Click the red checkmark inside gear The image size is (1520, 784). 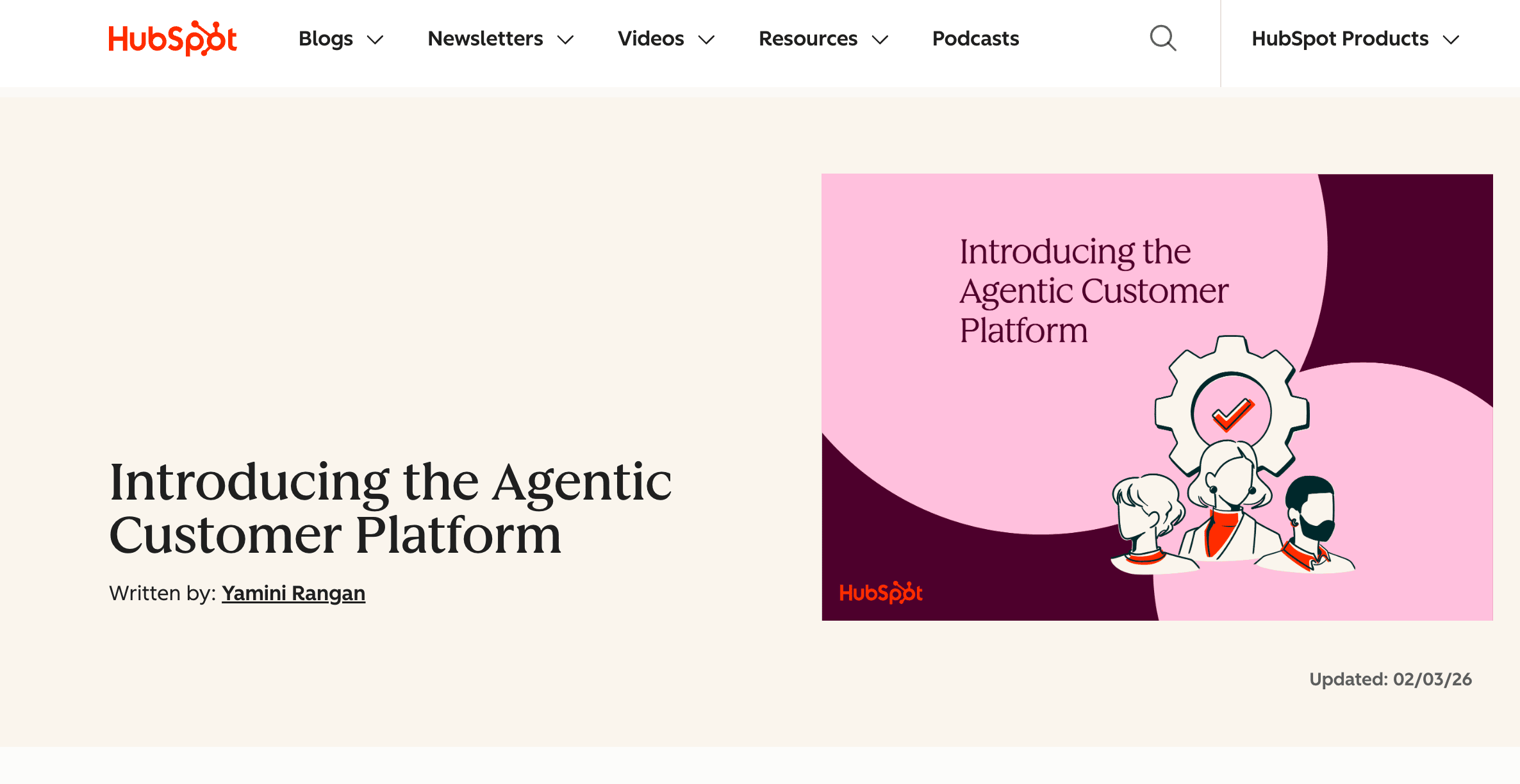(1232, 414)
